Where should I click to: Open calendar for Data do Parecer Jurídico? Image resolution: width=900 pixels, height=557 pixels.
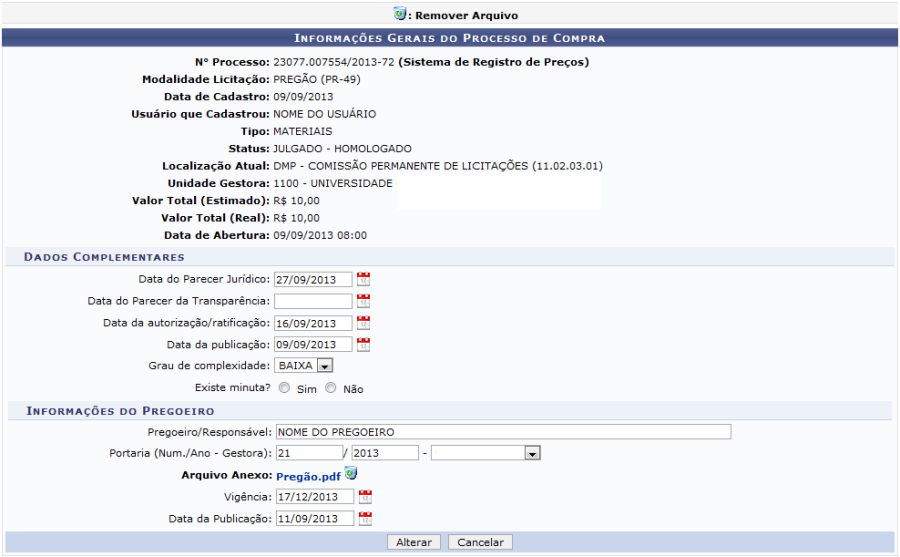(363, 279)
